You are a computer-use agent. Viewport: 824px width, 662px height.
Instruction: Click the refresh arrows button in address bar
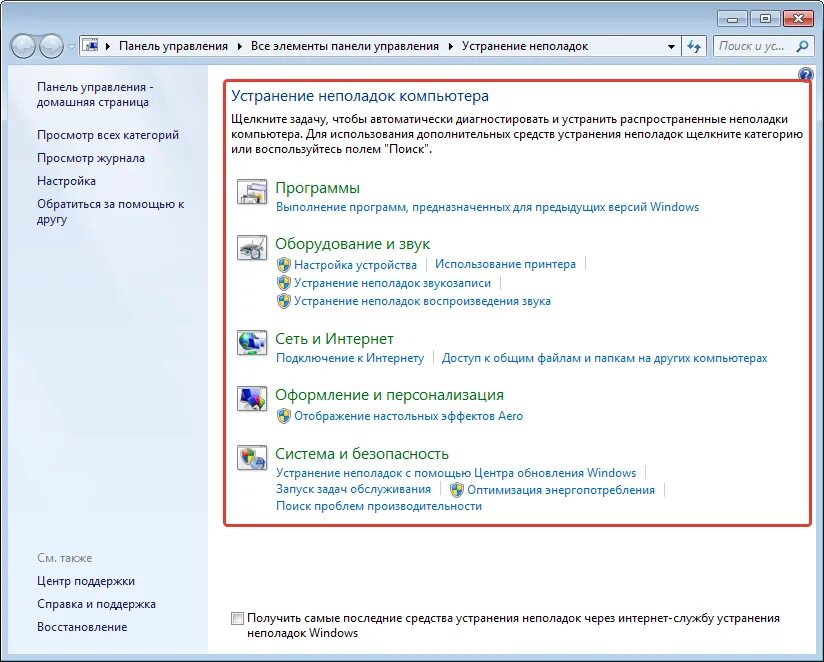coord(694,46)
